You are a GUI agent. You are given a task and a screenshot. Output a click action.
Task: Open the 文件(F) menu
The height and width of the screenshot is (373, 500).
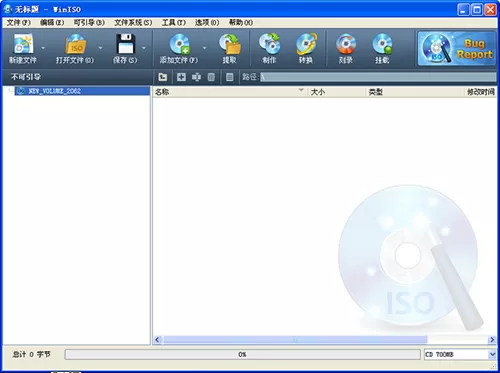tap(19, 22)
